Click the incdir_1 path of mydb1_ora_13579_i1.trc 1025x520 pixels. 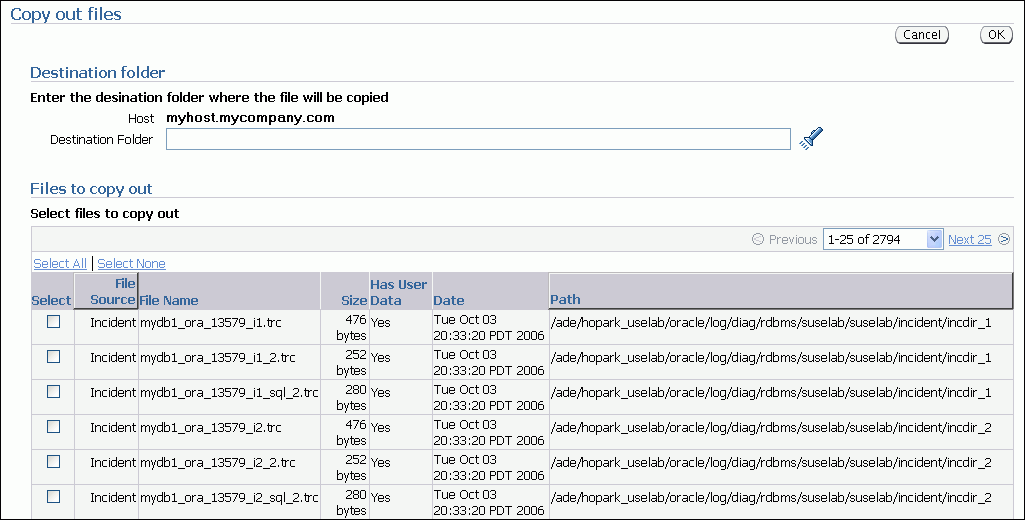[x=771, y=322]
